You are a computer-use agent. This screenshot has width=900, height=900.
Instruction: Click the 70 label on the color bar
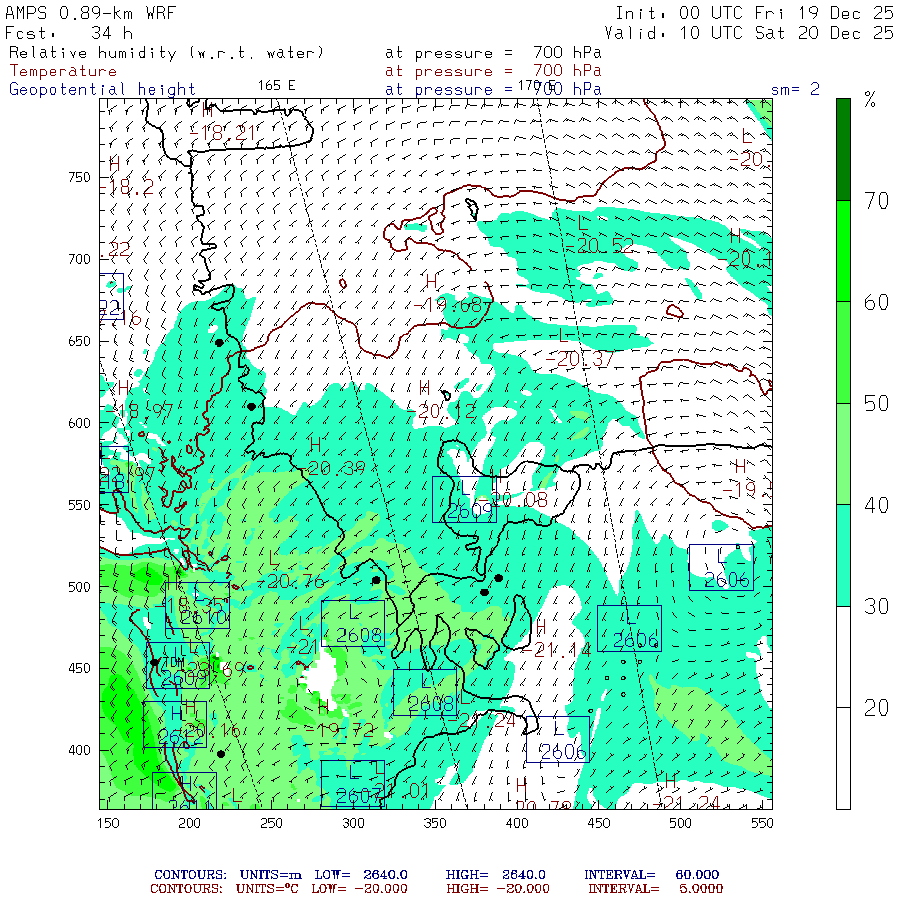876,201
